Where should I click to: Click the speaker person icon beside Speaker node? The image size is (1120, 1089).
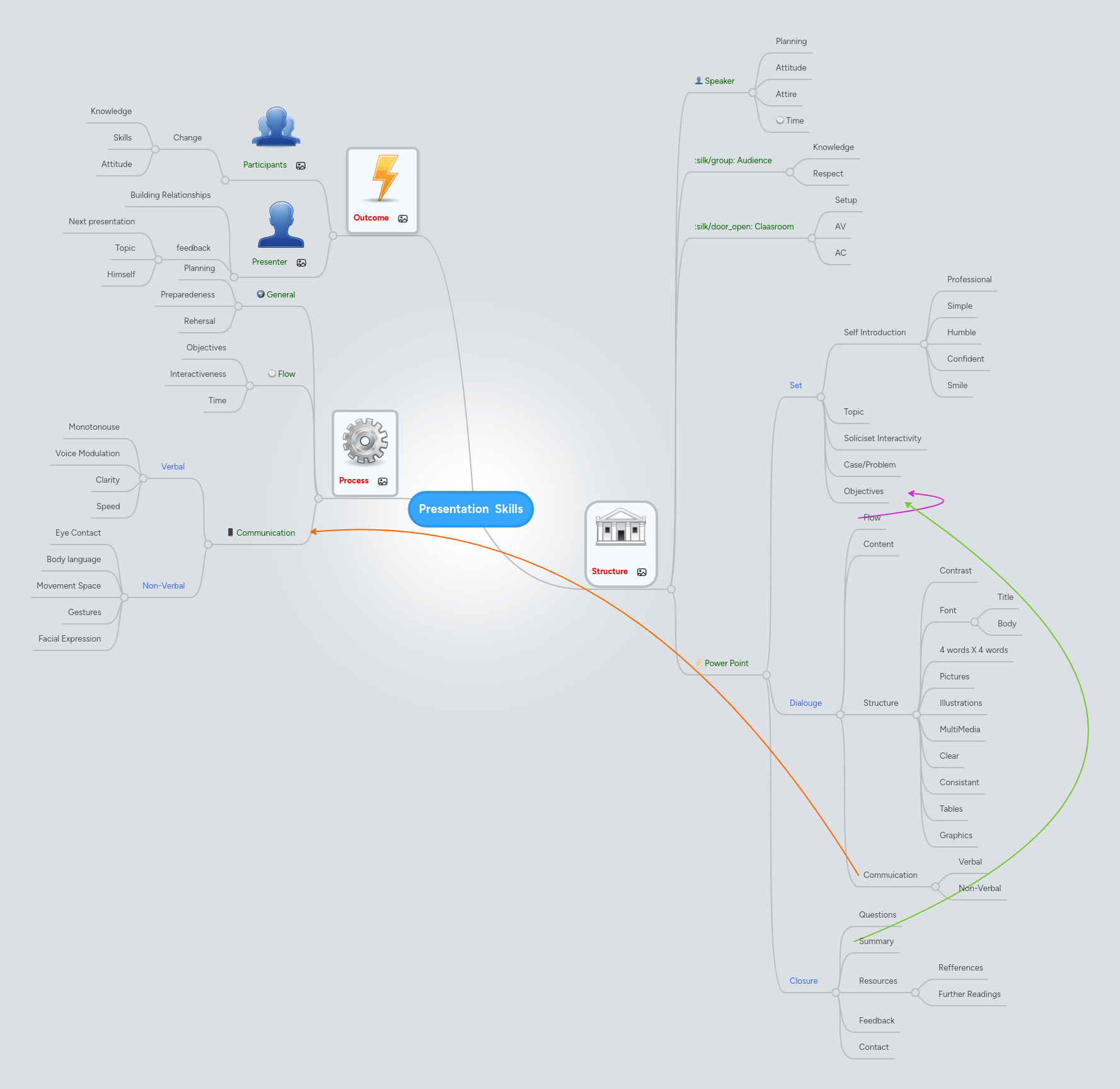pyautogui.click(x=698, y=80)
